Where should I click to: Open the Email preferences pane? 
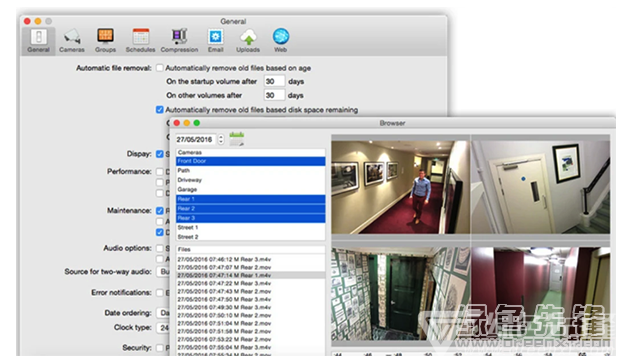coord(215,41)
